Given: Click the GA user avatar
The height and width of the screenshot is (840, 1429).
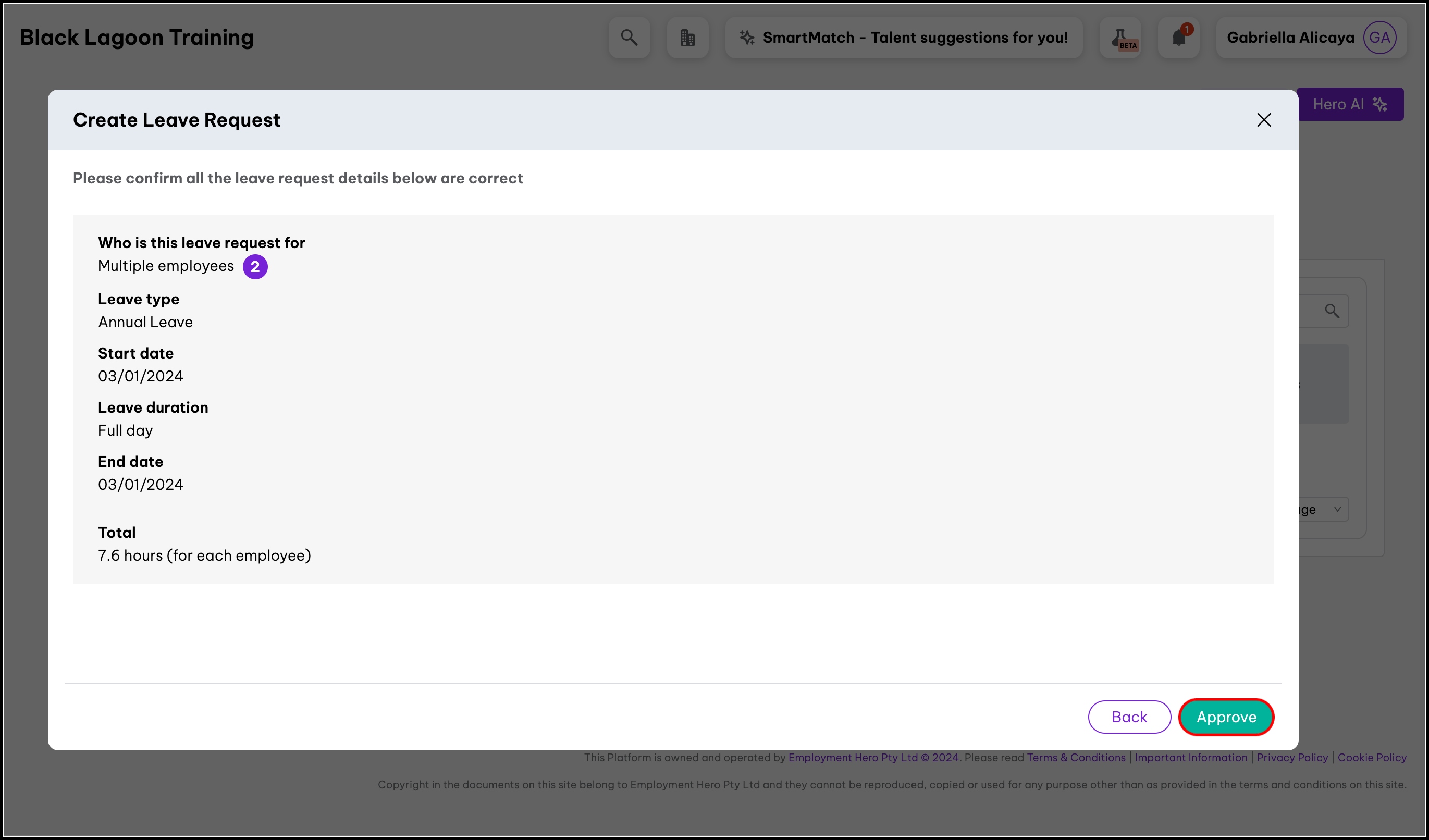Looking at the screenshot, I should [1379, 38].
